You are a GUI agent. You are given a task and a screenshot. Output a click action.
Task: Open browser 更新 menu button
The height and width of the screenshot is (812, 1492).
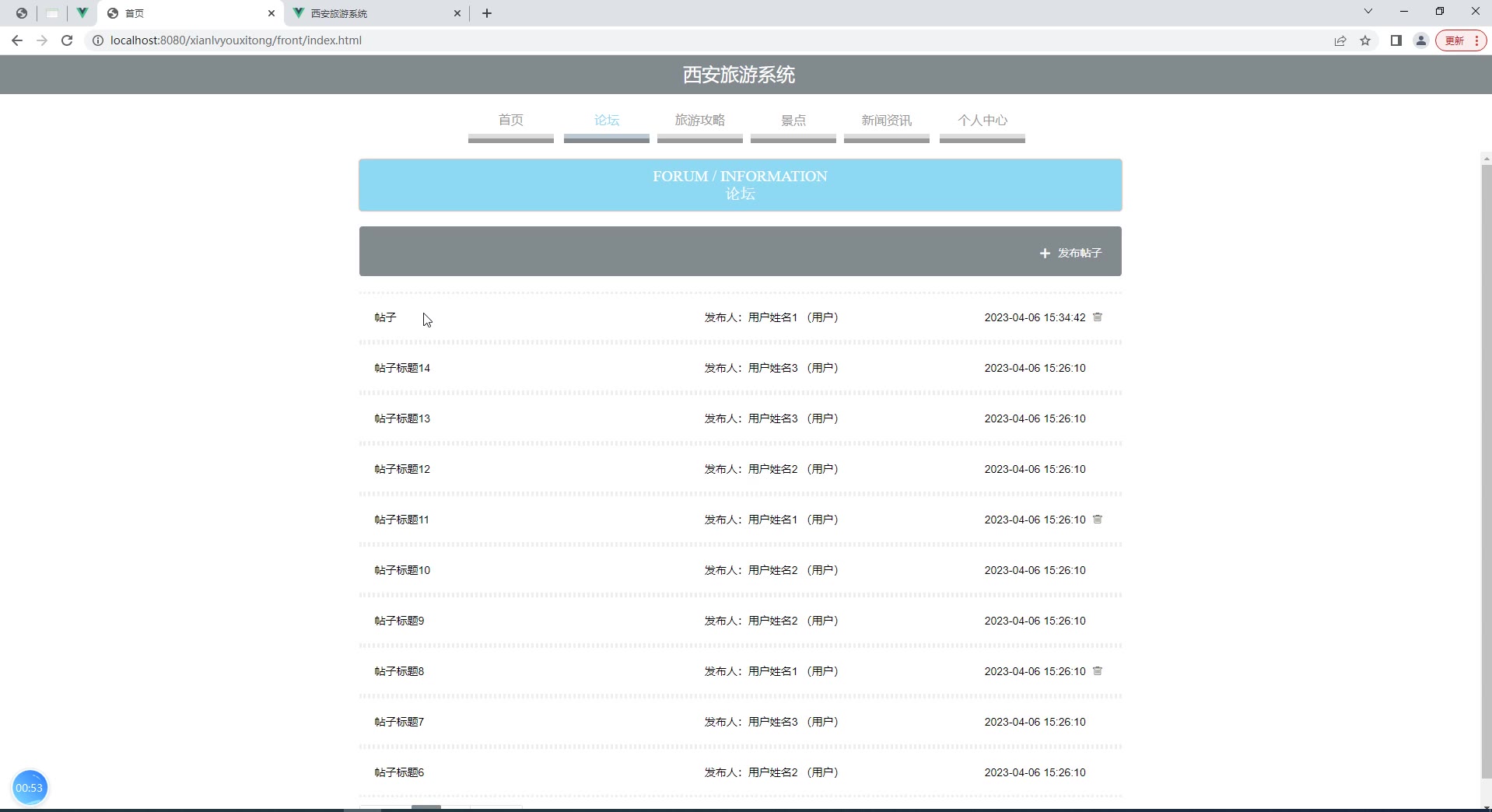pyautogui.click(x=1460, y=40)
